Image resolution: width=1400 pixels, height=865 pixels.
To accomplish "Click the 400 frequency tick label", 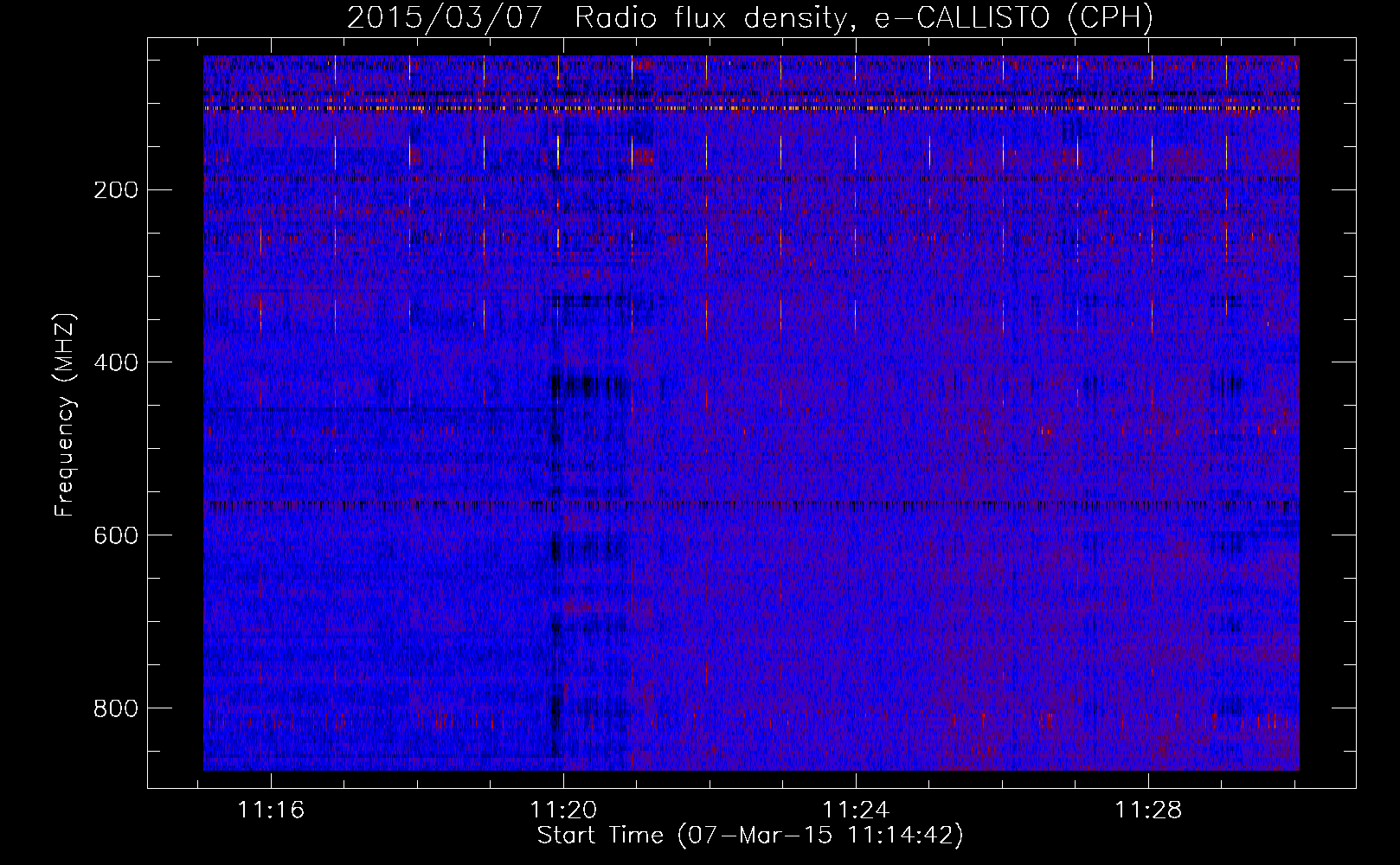I will pyautogui.click(x=116, y=363).
